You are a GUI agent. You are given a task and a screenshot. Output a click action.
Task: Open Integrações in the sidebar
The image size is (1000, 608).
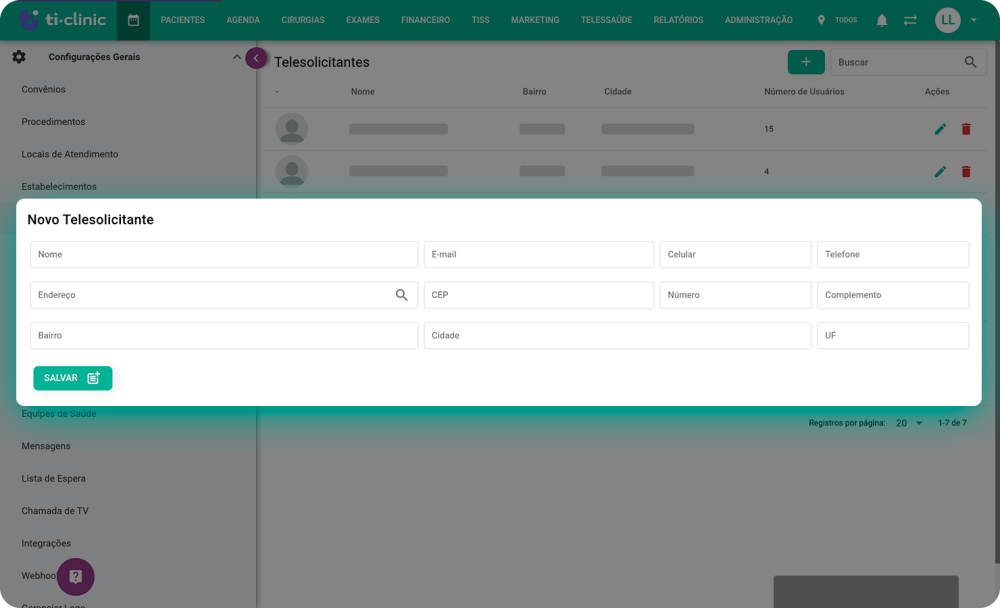coord(46,544)
